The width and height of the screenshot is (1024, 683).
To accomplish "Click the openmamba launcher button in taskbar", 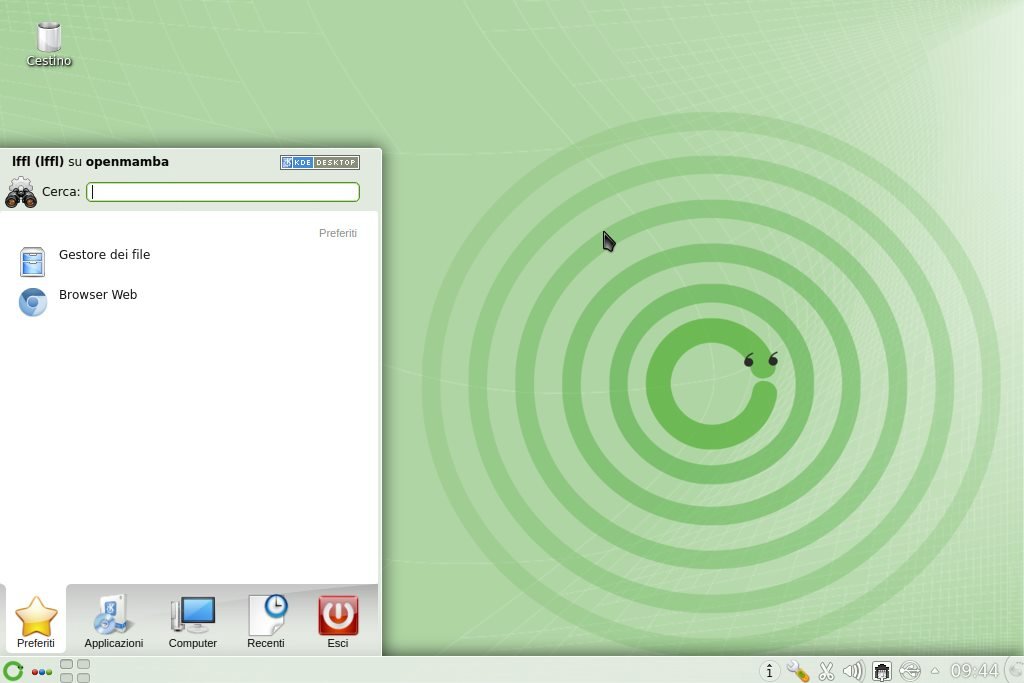I will 13,671.
